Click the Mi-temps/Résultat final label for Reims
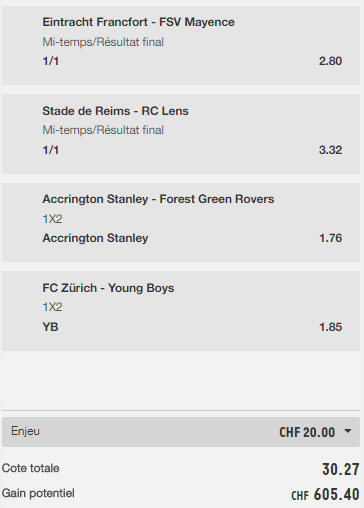This screenshot has width=364, height=508. 103,130
